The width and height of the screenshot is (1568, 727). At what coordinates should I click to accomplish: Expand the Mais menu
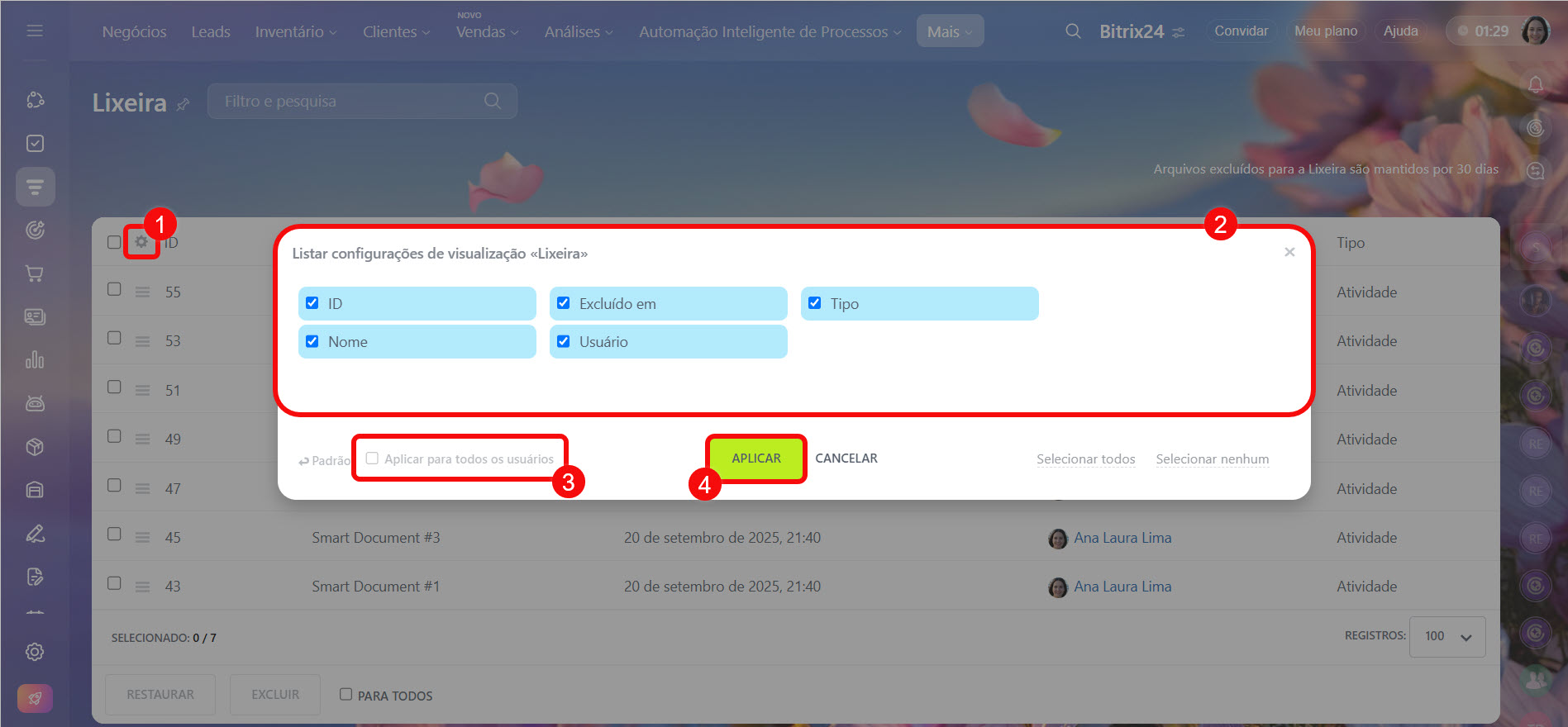tap(950, 31)
